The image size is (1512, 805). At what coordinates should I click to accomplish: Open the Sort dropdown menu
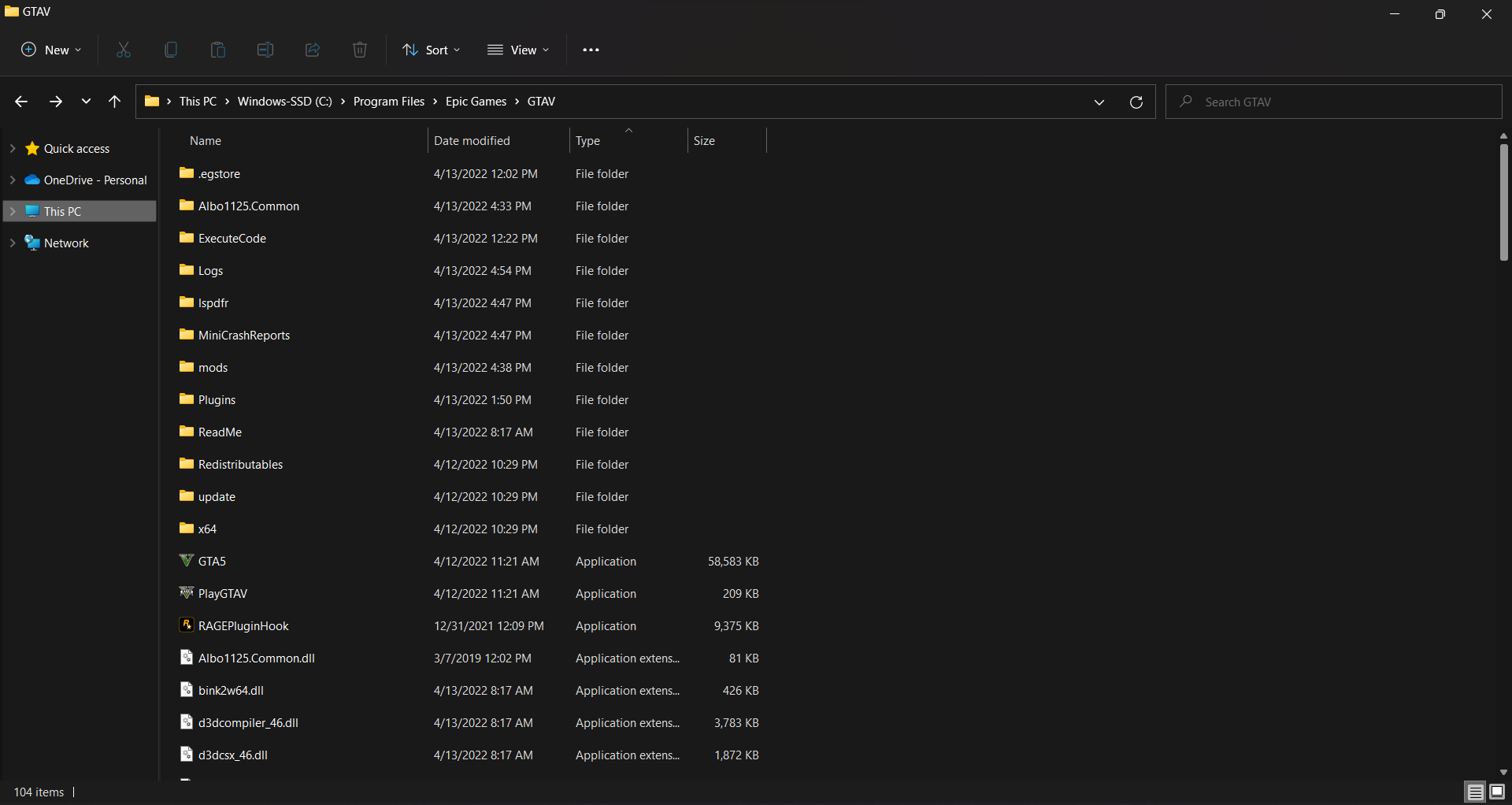(432, 50)
